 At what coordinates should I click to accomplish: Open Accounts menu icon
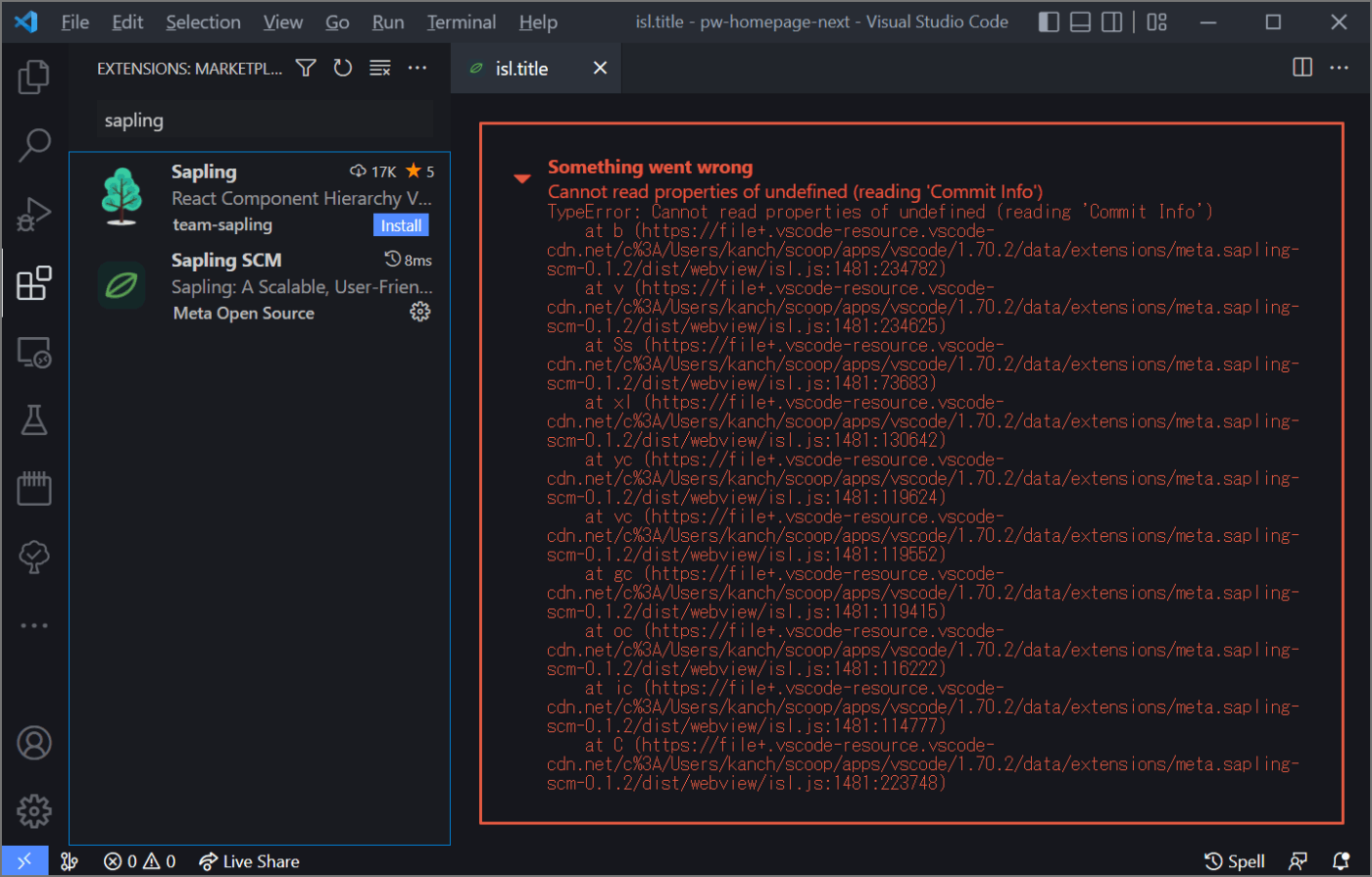point(34,743)
